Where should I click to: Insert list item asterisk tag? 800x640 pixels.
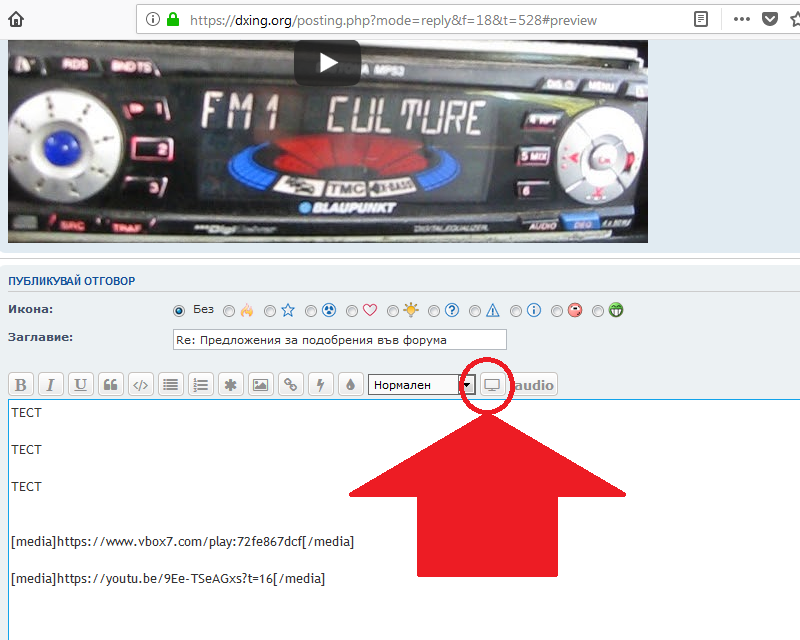click(x=231, y=384)
